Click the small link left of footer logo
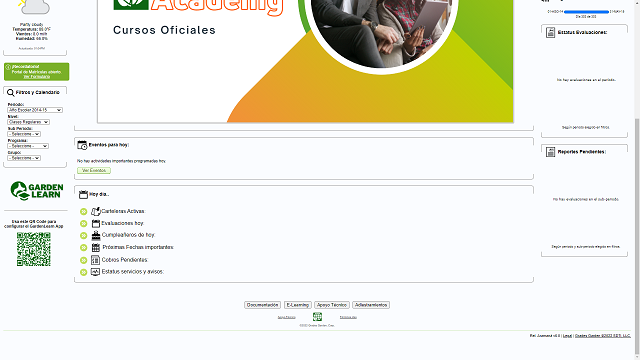This screenshot has width=640, height=360. click(x=287, y=317)
